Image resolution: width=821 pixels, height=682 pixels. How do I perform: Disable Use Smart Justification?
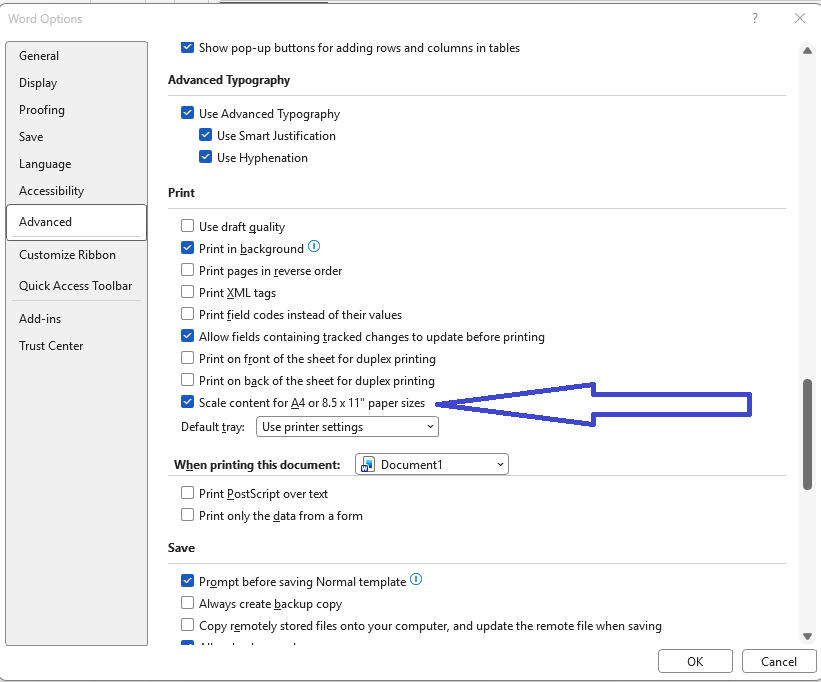coord(206,135)
